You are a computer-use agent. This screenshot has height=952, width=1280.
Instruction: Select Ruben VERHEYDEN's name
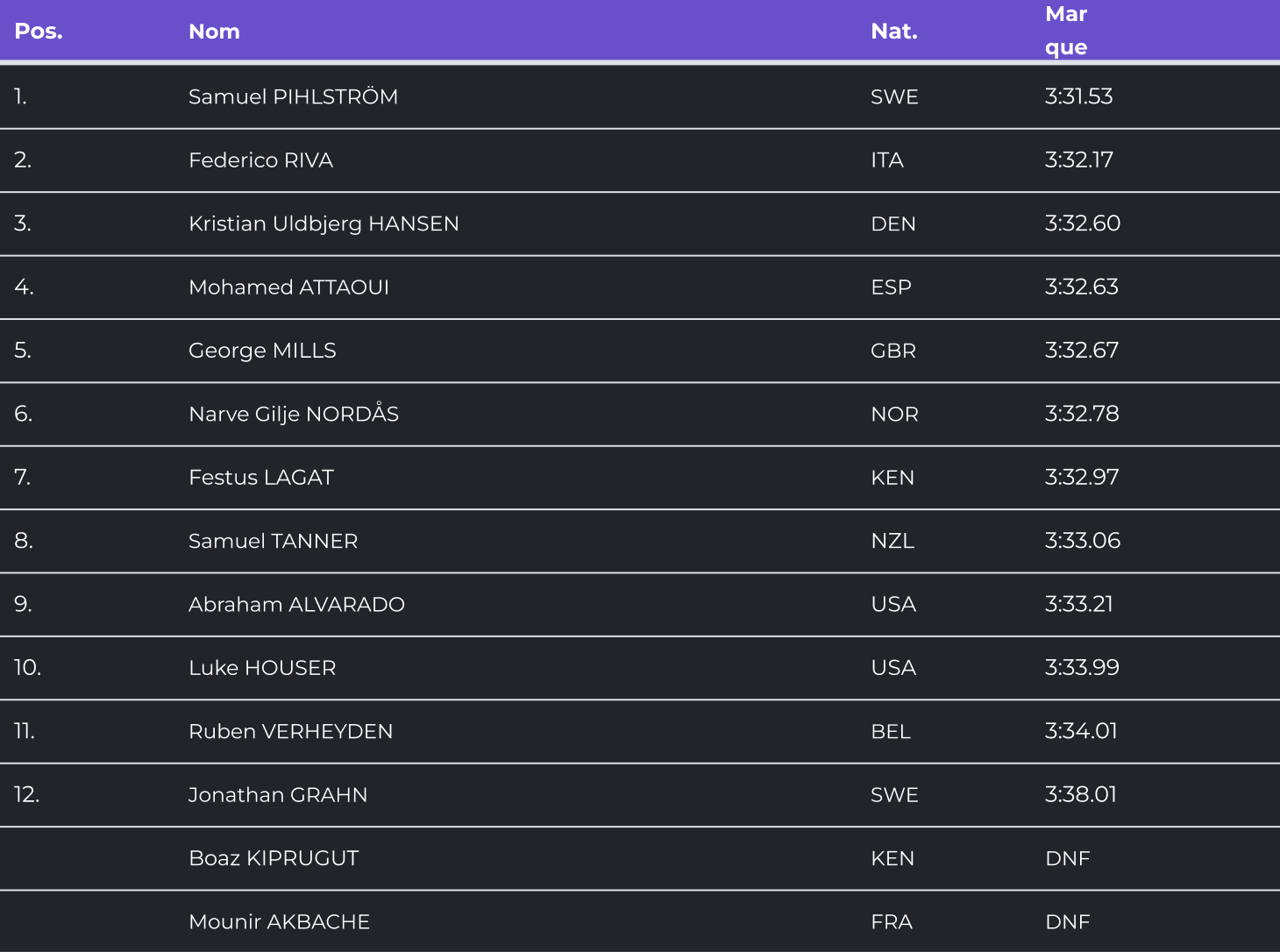tap(290, 731)
